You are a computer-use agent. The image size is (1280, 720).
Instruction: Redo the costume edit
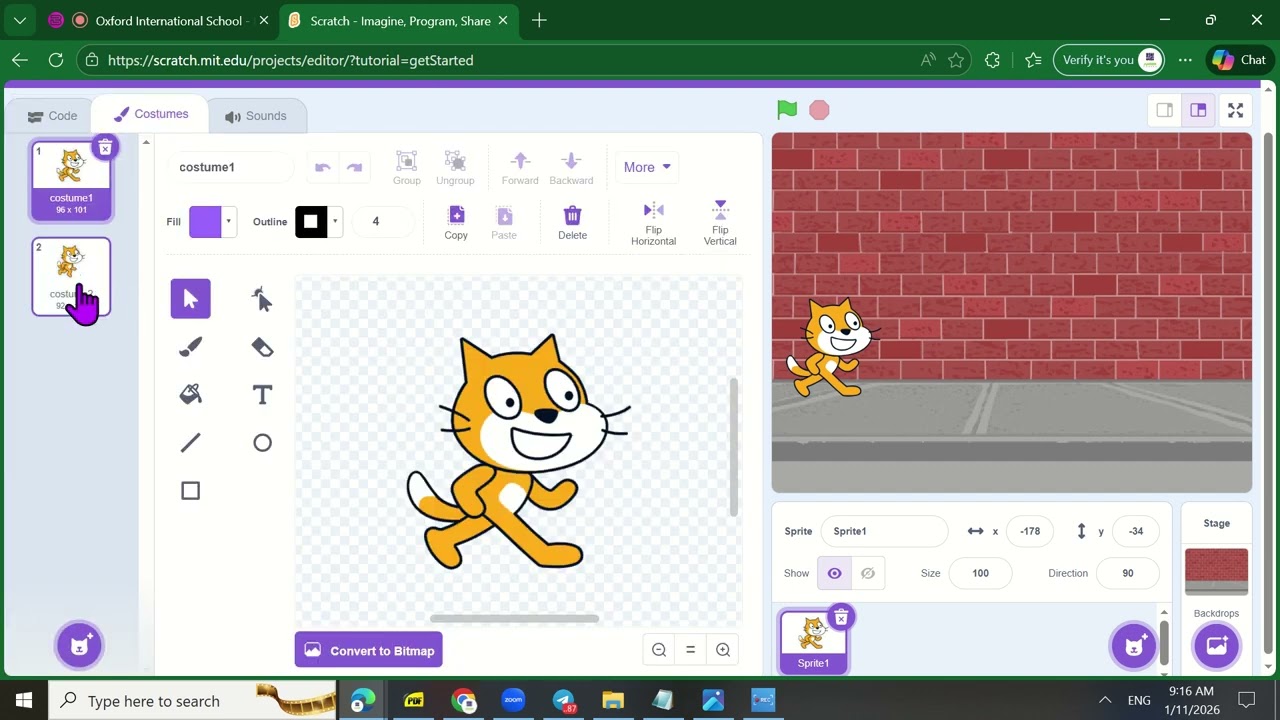(354, 167)
